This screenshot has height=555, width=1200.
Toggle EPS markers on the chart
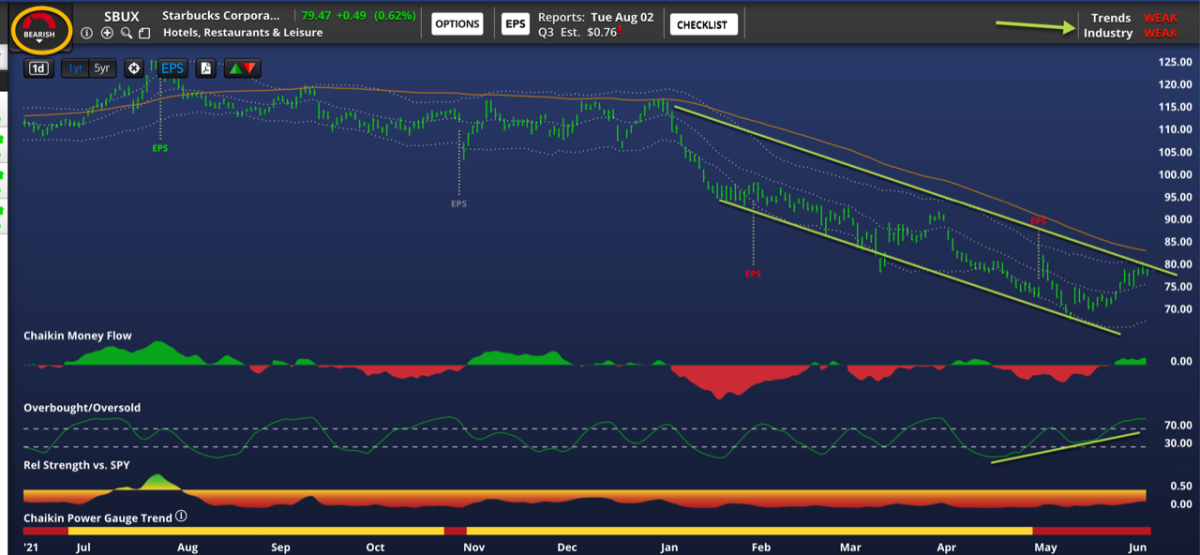point(172,68)
